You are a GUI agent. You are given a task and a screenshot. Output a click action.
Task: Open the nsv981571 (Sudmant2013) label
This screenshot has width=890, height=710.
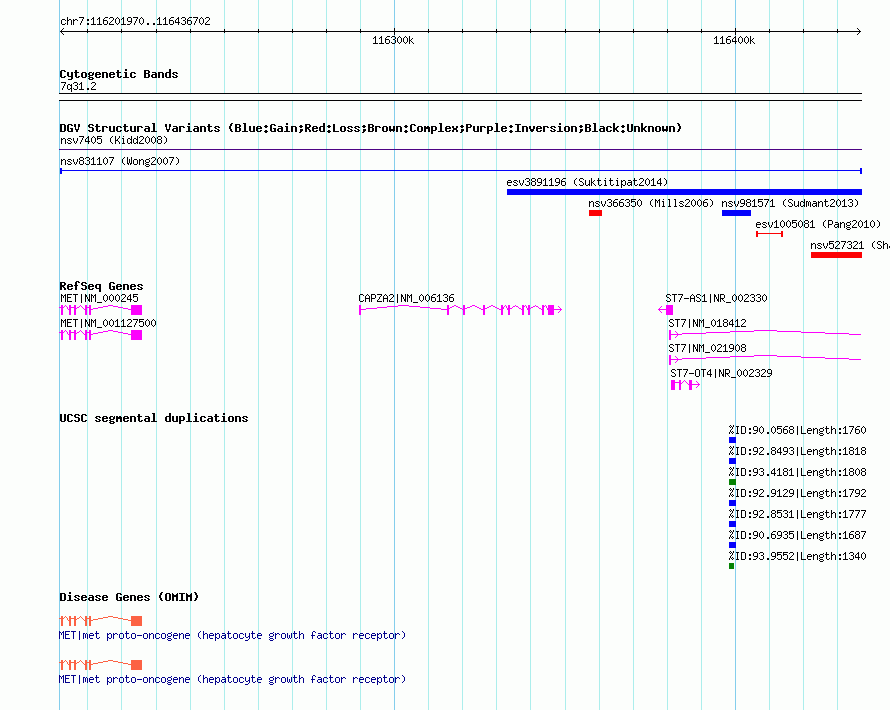point(790,203)
